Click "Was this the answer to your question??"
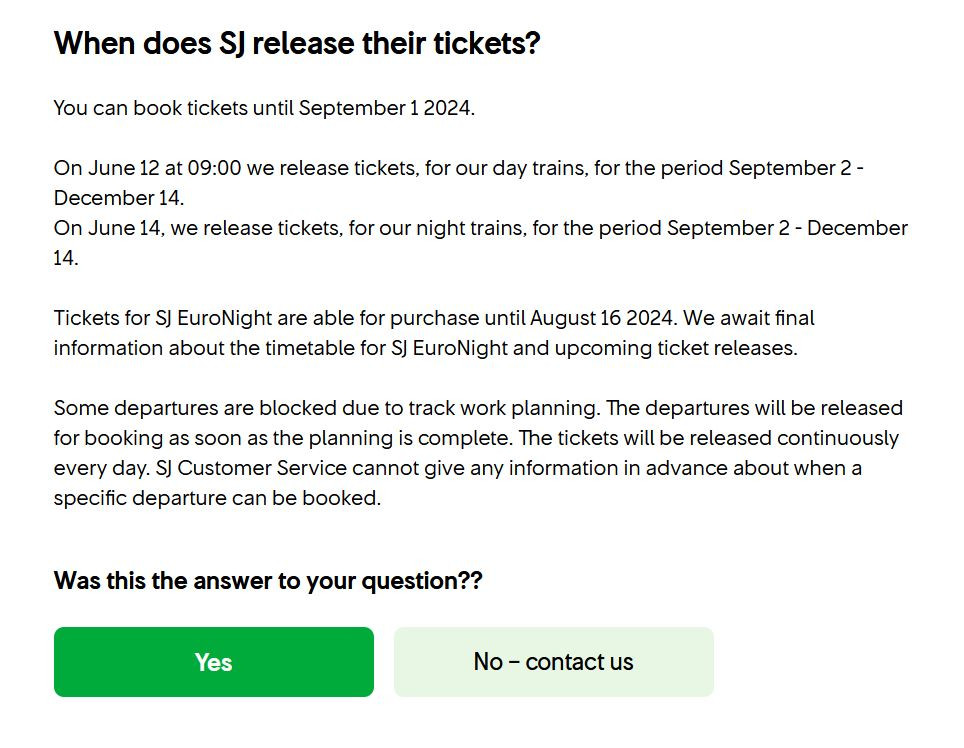964x748 pixels. point(268,581)
